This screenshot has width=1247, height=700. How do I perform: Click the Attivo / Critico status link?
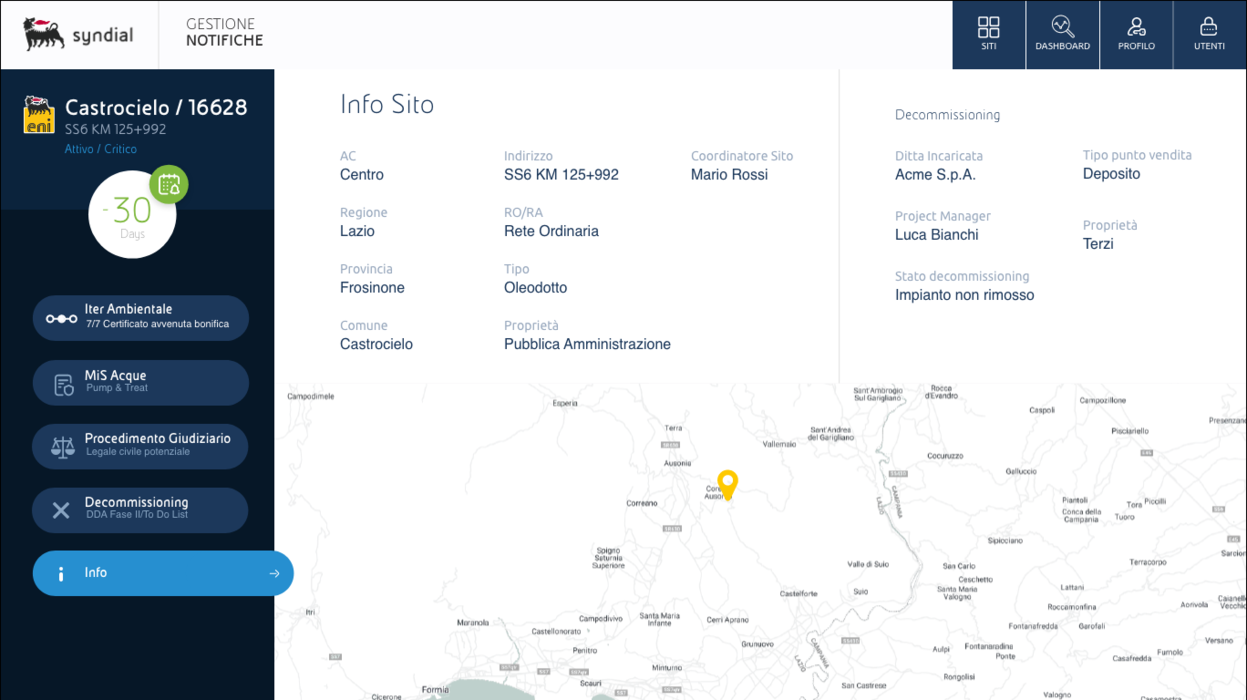(101, 149)
